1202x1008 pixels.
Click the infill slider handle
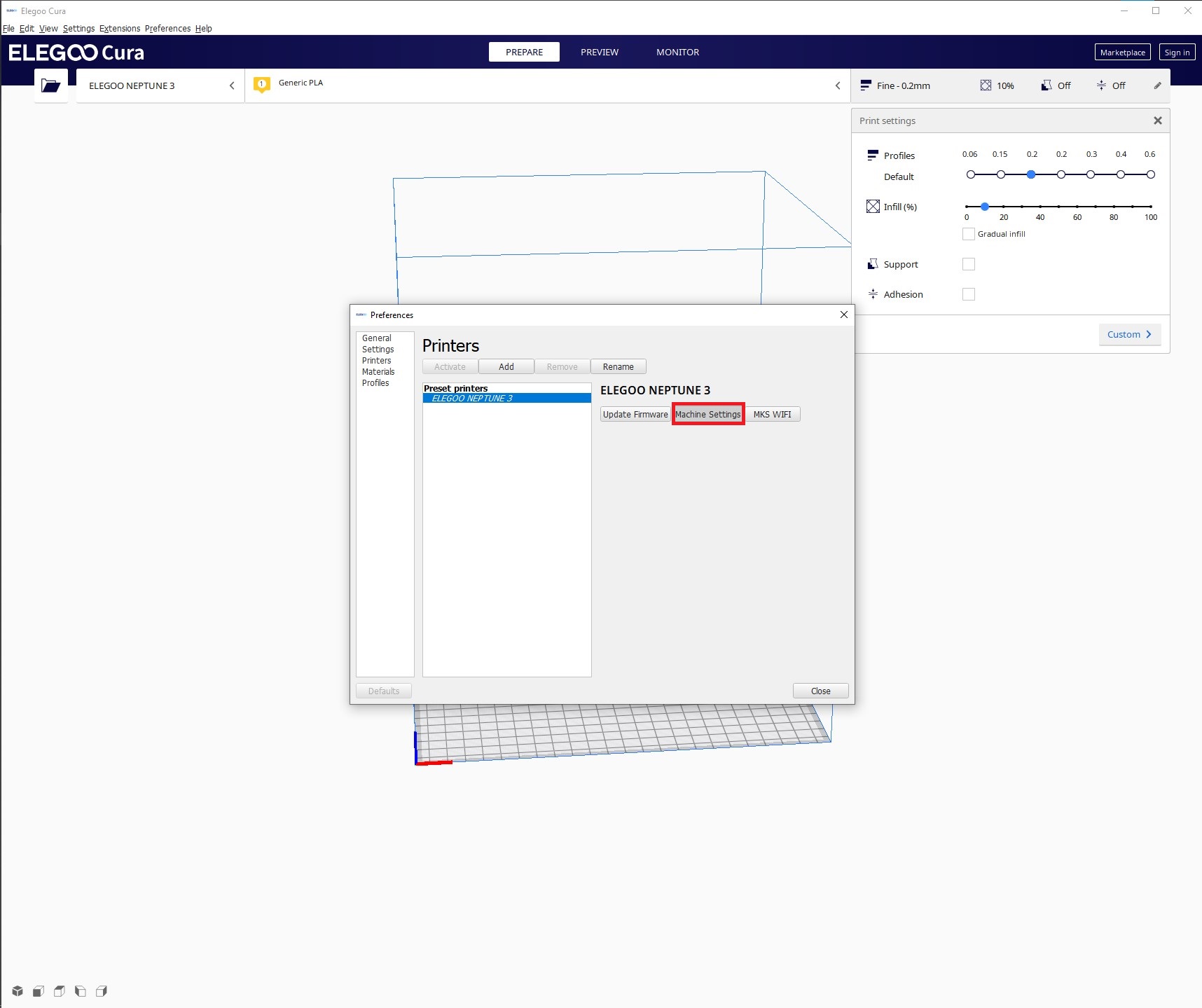click(x=985, y=207)
